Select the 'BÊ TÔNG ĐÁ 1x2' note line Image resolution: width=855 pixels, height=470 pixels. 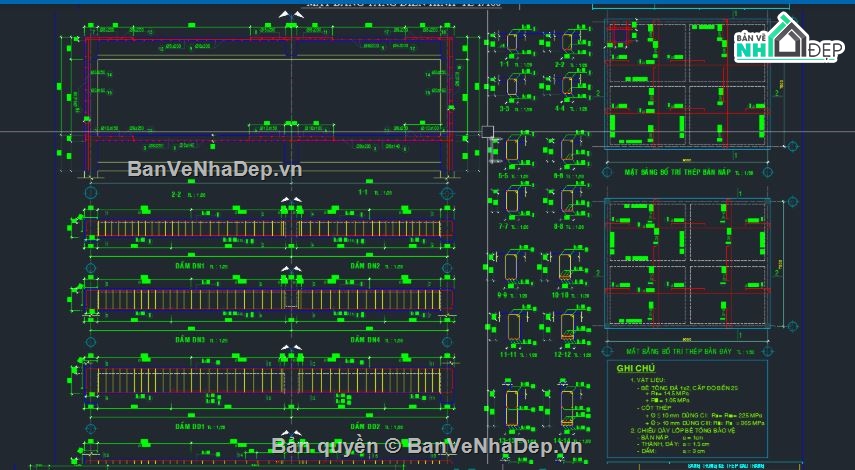tap(689, 387)
